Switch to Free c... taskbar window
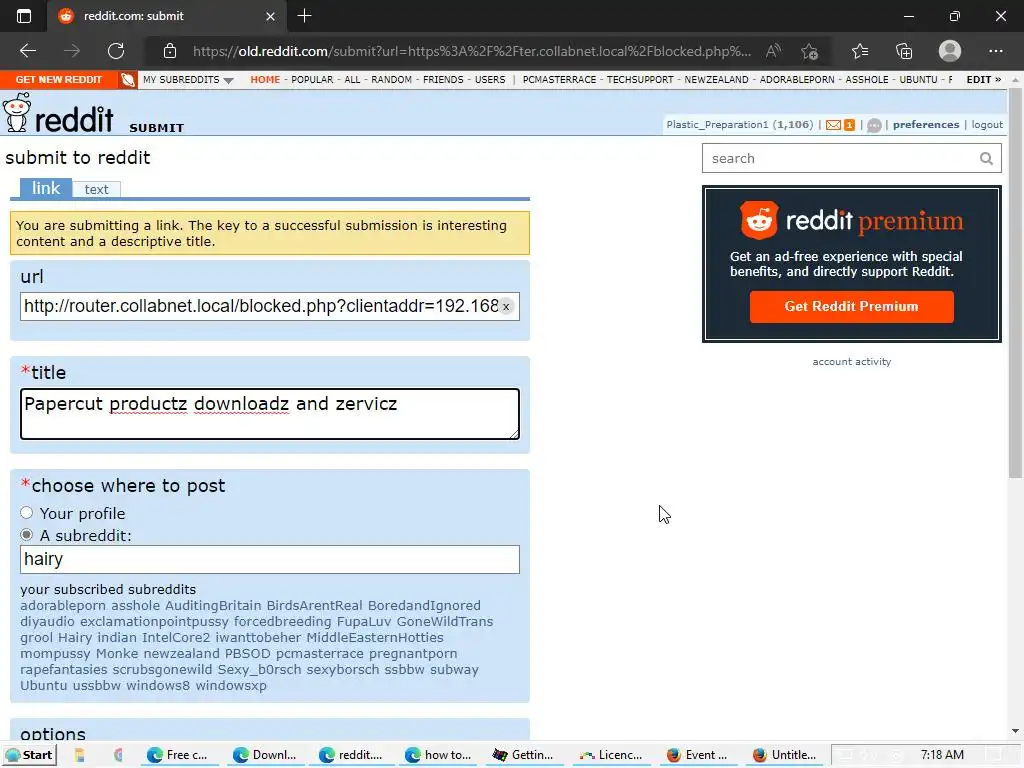Image resolution: width=1024 pixels, height=768 pixels. click(177, 755)
